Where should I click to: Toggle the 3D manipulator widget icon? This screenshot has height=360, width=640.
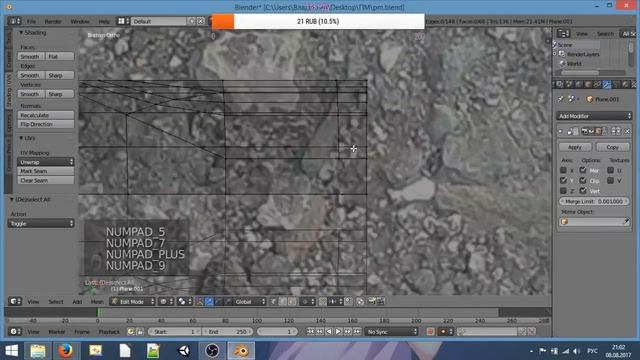pos(199,302)
